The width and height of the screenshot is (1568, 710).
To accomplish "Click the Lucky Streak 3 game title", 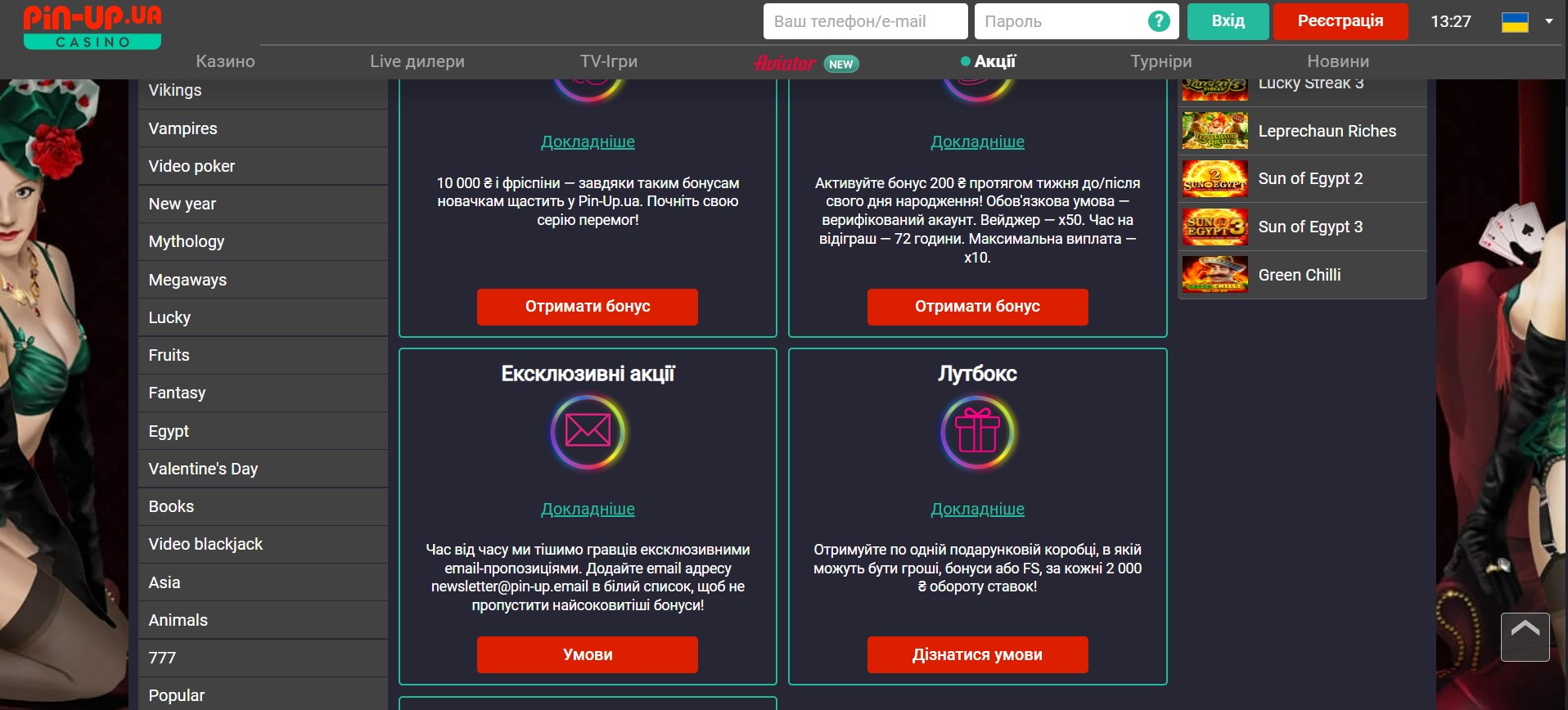I will [x=1311, y=84].
